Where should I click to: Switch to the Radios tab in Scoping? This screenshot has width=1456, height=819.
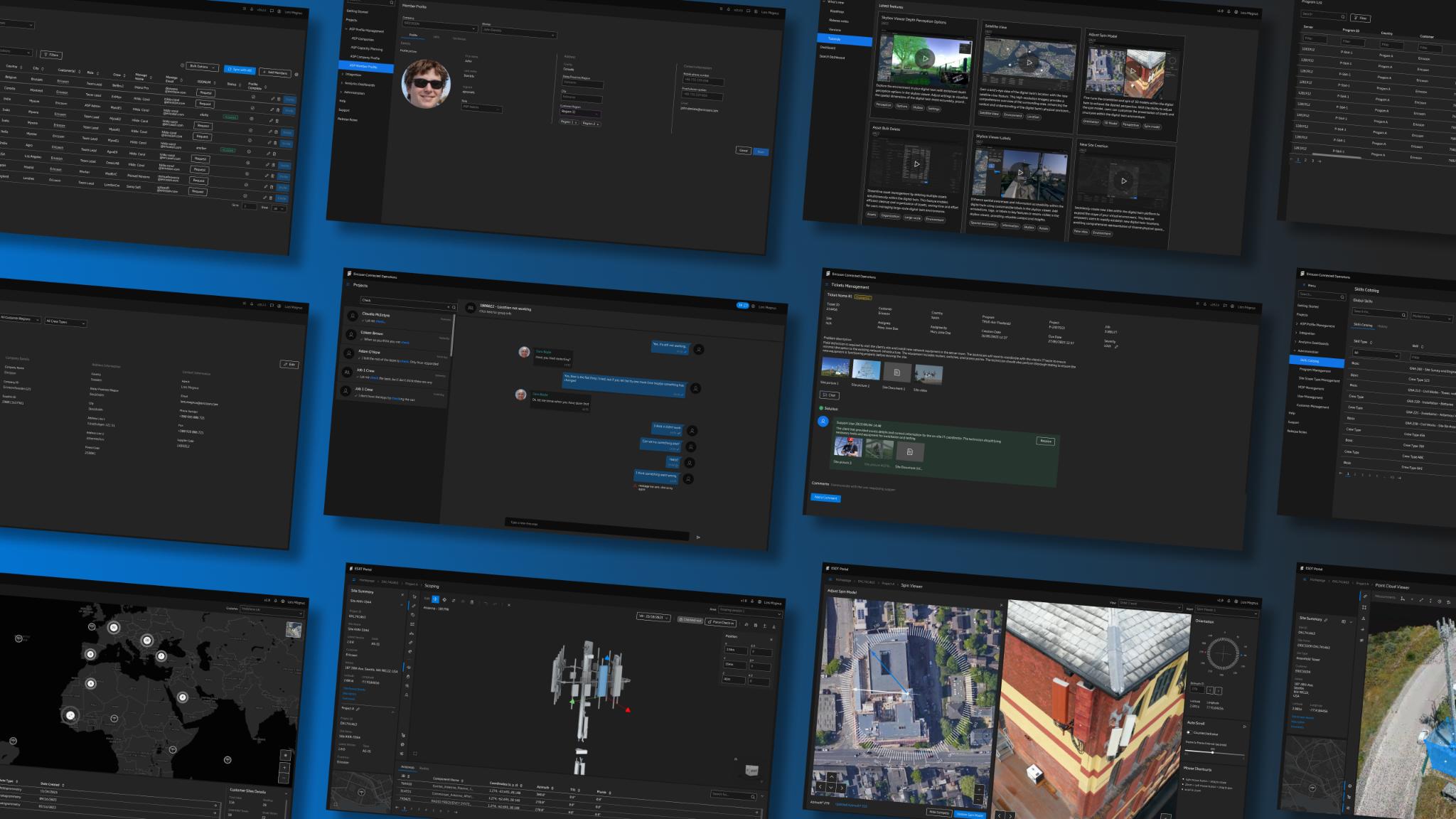point(424,769)
